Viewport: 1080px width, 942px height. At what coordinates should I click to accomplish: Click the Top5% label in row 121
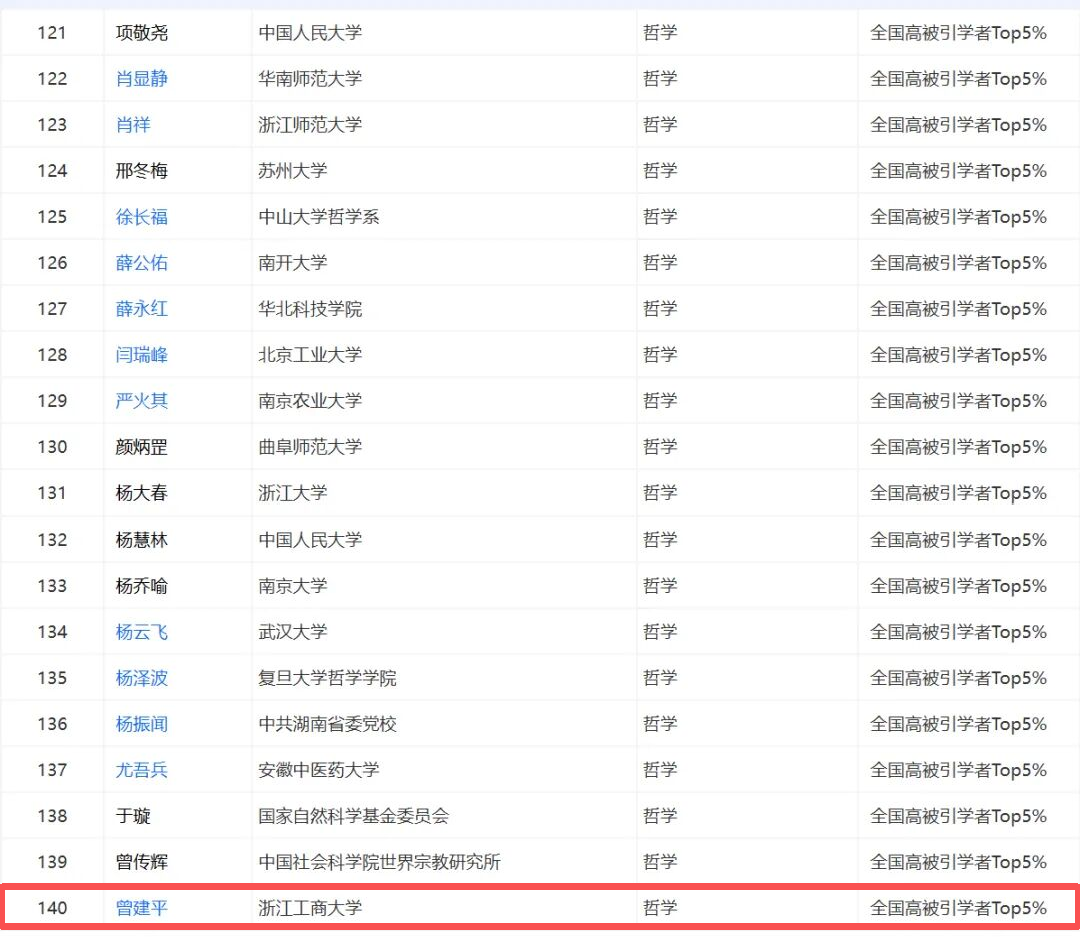(x=958, y=33)
